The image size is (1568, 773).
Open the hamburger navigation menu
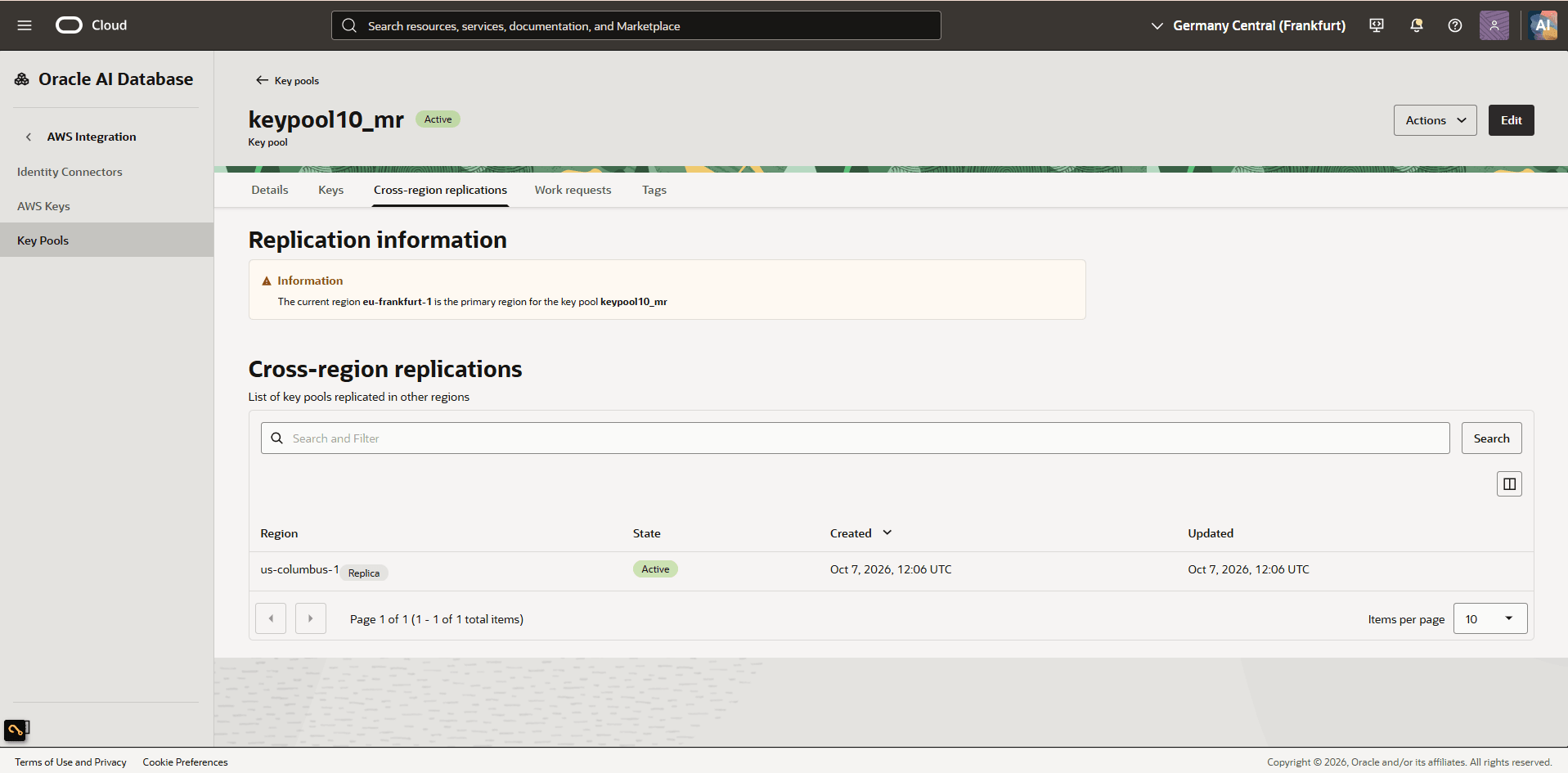point(25,25)
